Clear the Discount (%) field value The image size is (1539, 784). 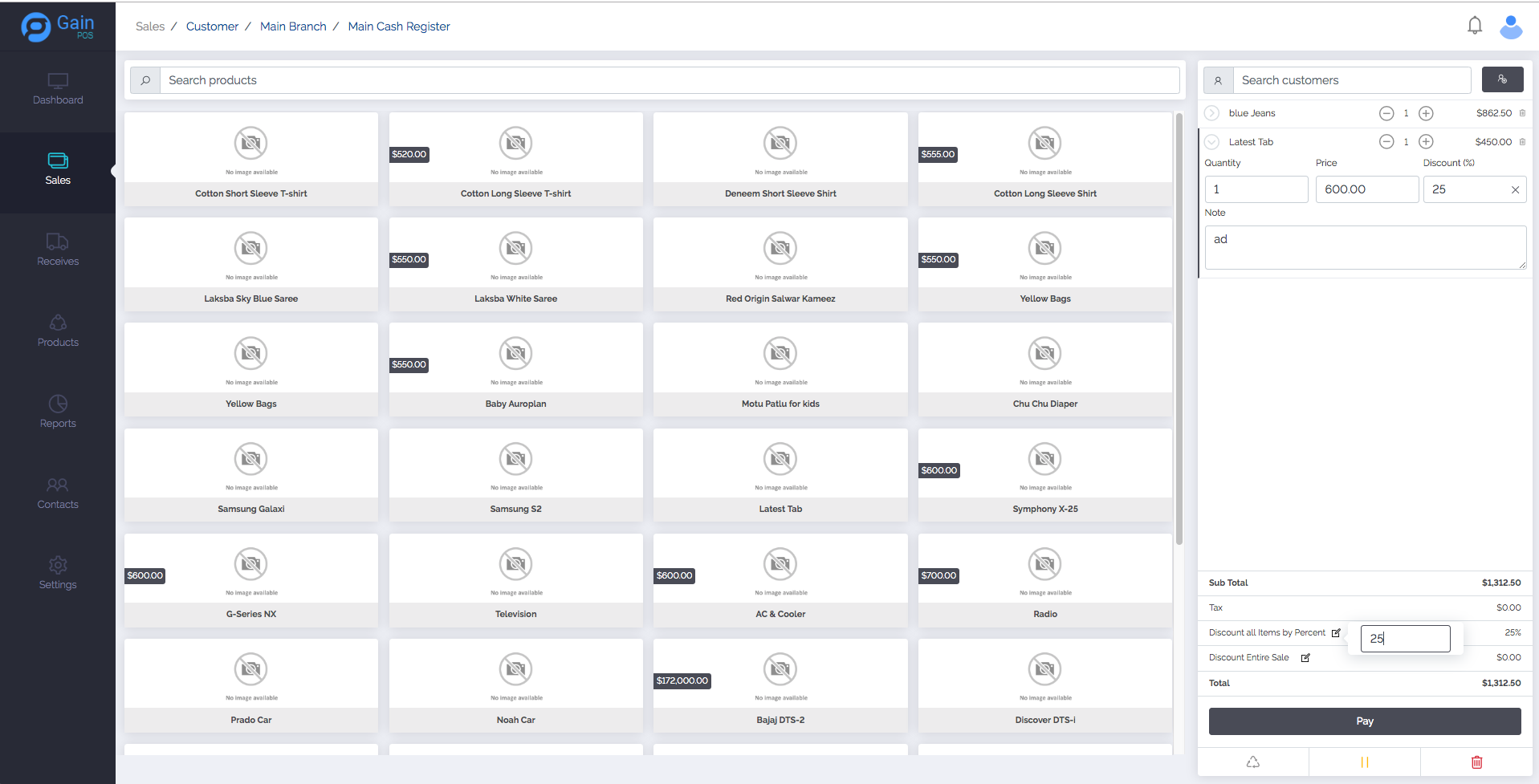tap(1515, 190)
